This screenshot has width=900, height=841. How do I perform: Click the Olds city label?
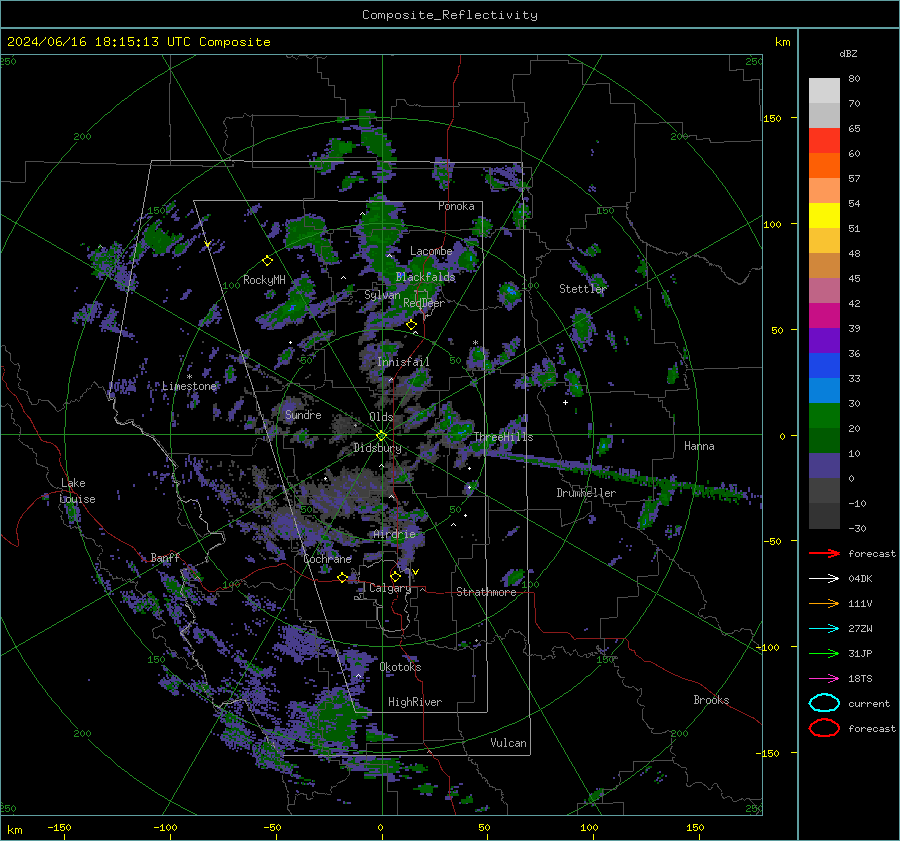tap(381, 417)
